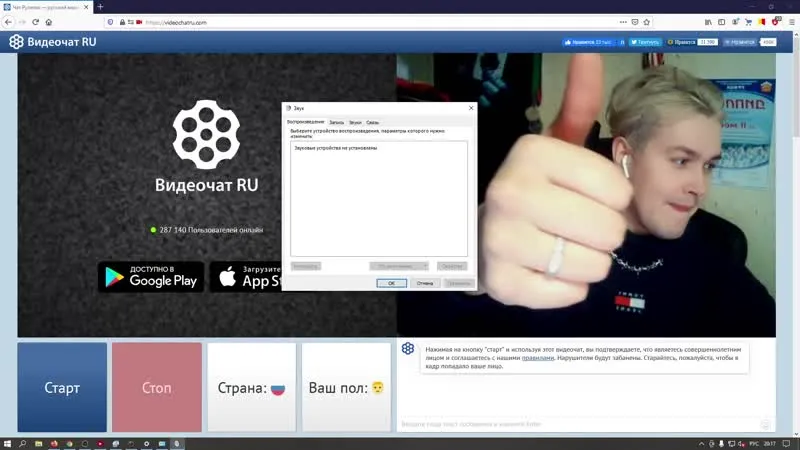Screen dimensions: 800x450
Task: Click the chat message input field
Action: click(579, 424)
